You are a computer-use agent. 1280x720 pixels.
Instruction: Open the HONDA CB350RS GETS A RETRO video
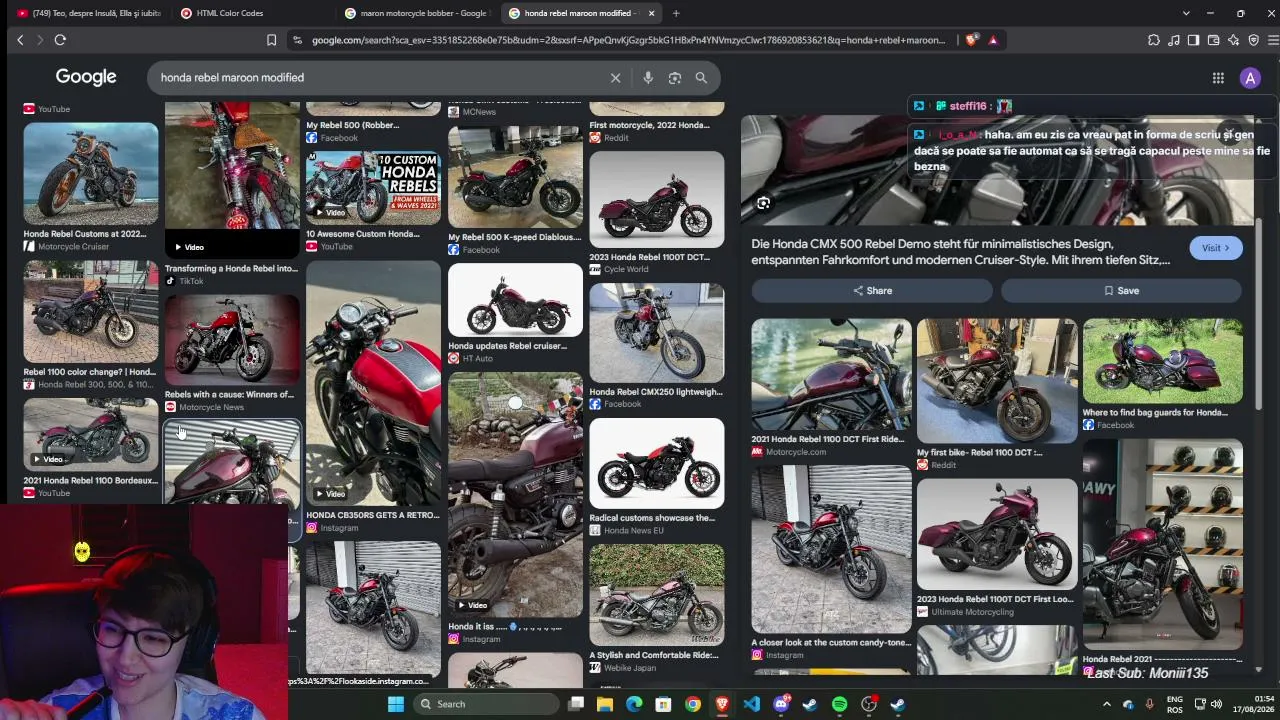[x=373, y=384]
